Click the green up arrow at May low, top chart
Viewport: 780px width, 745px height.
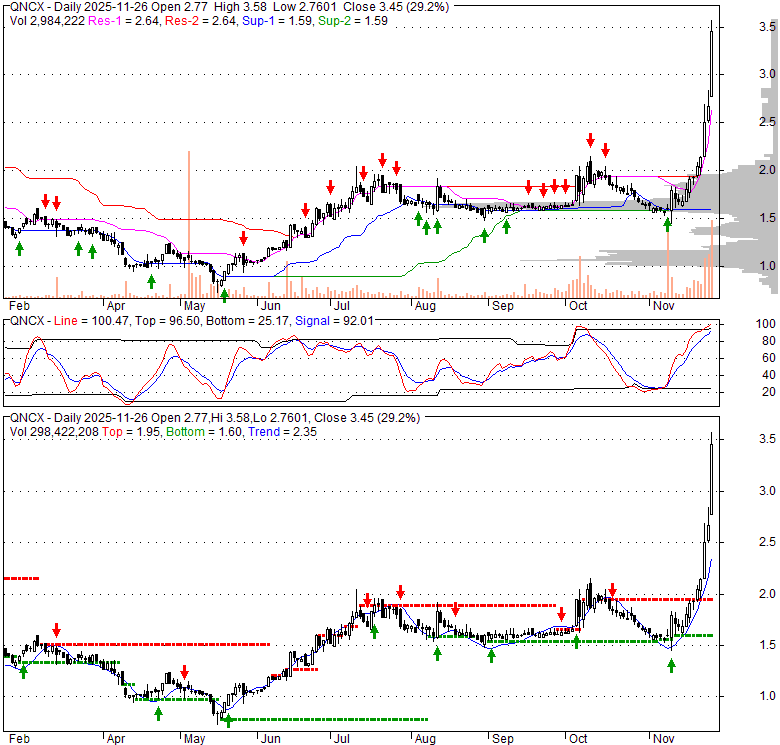(x=224, y=294)
